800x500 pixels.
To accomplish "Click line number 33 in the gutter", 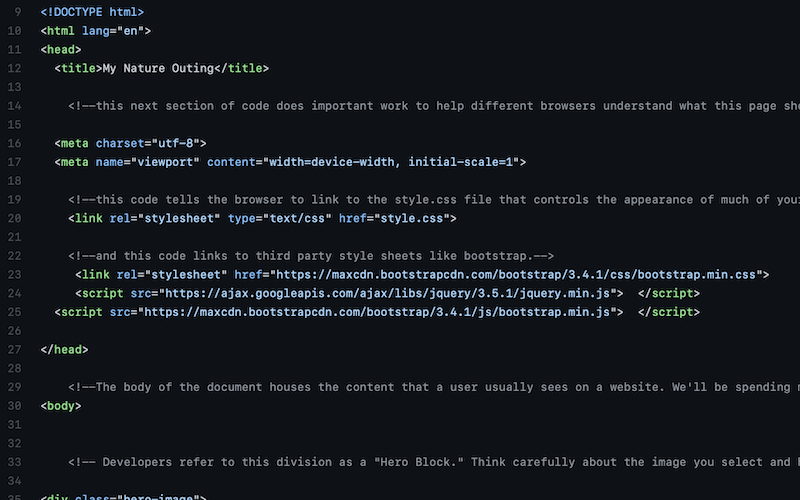I will (15, 462).
